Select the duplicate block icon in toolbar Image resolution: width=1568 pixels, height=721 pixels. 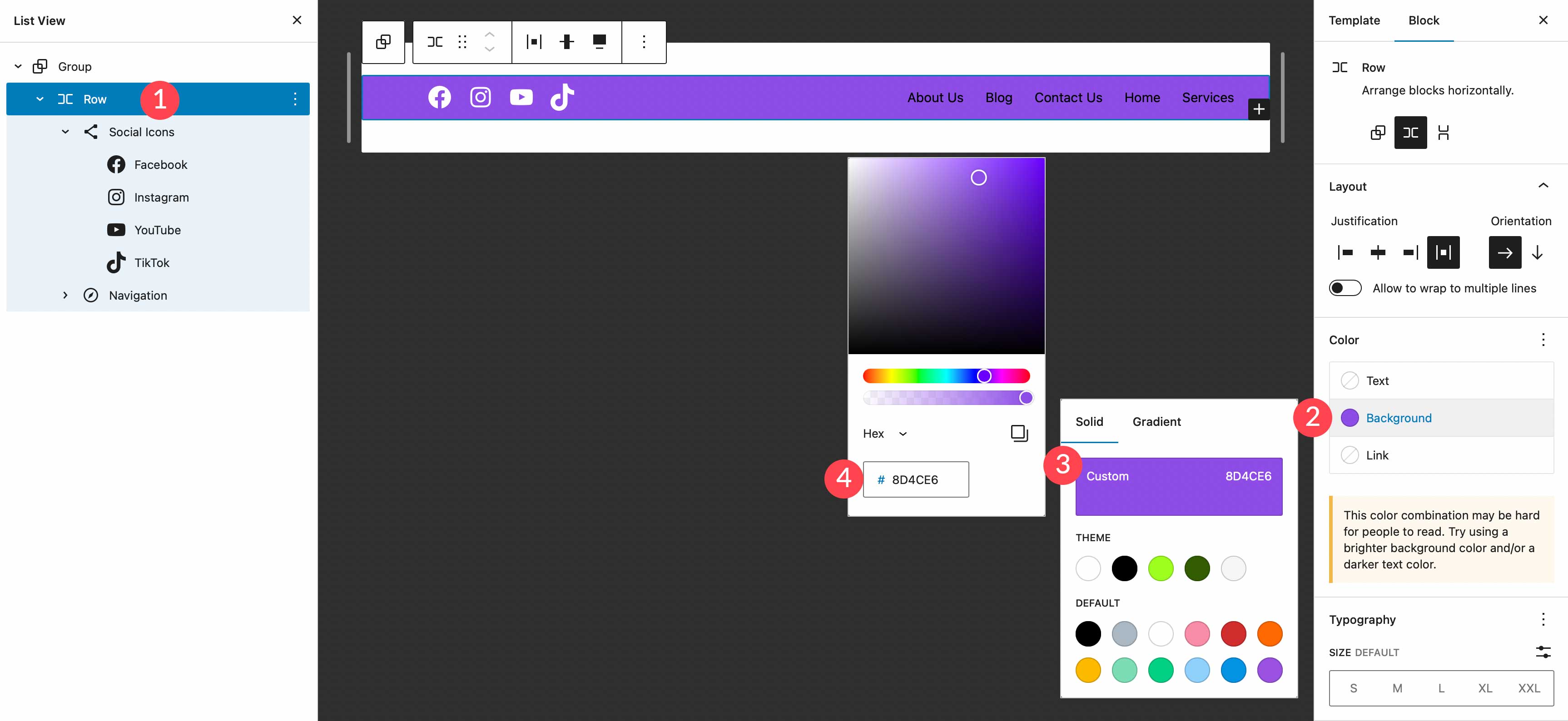pos(383,40)
